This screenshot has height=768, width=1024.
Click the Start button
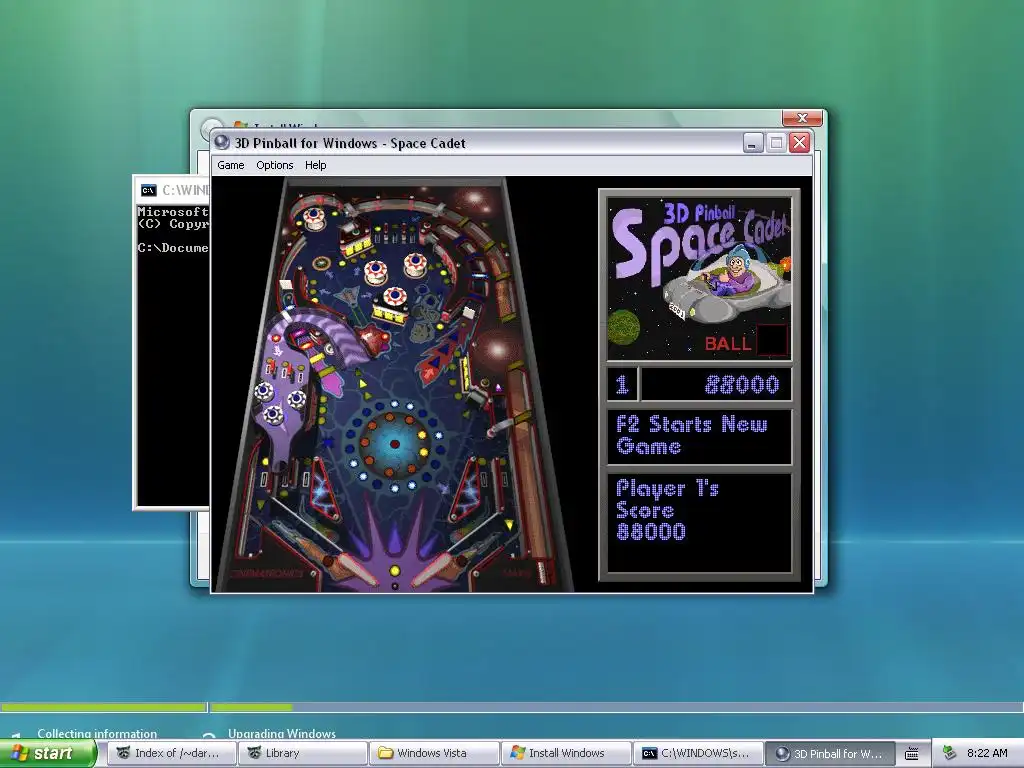point(48,753)
